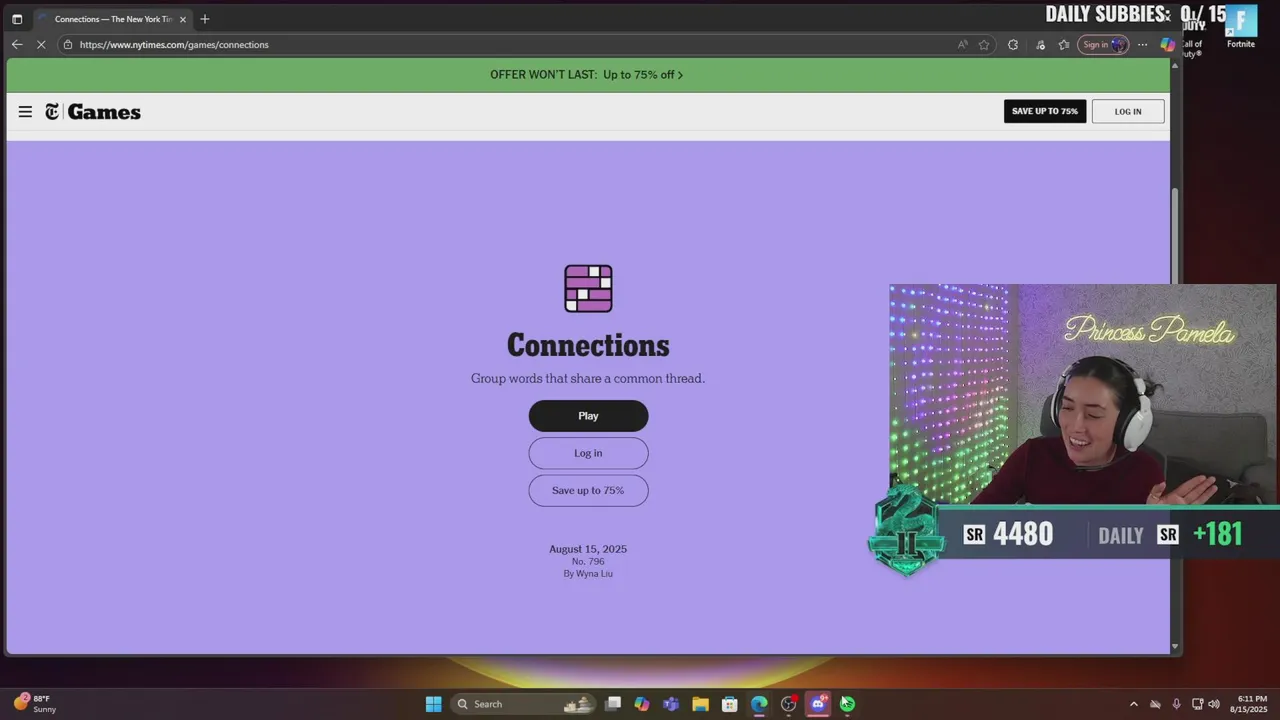
Task: Open Task View on the taskbar
Action: coord(613,704)
